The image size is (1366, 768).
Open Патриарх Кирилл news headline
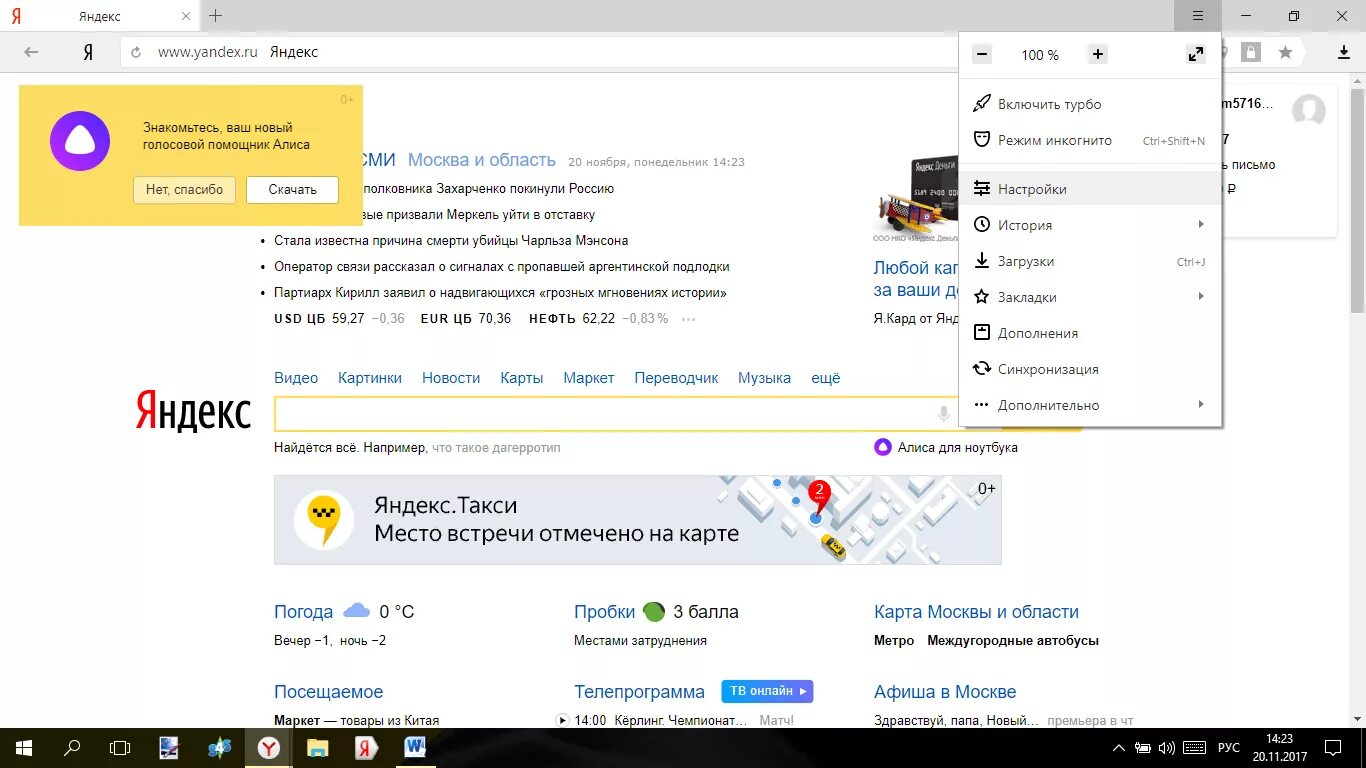click(x=500, y=293)
